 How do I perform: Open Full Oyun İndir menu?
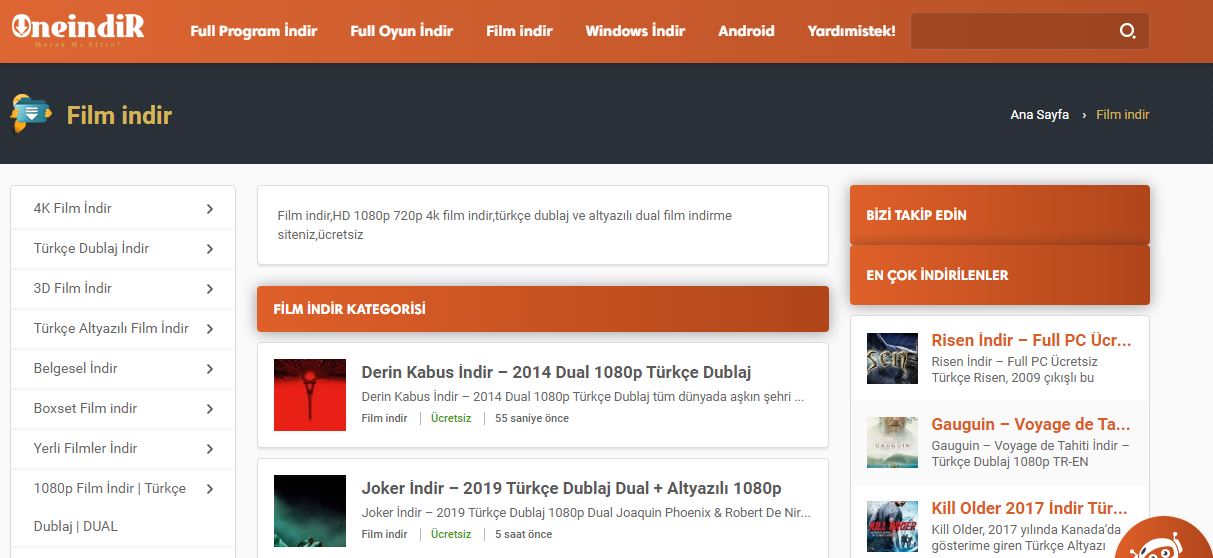(402, 31)
